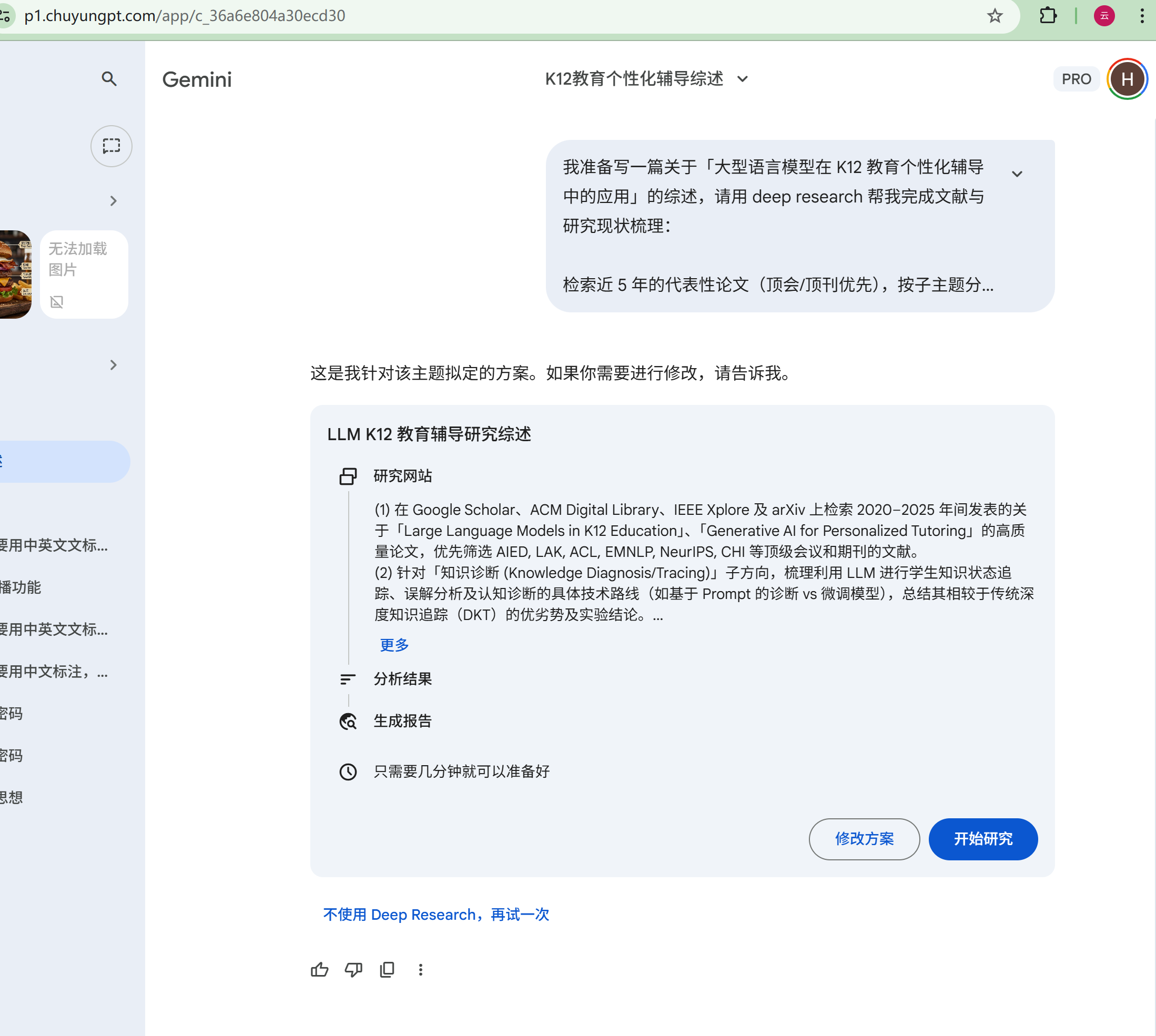Open the H account avatar

pyautogui.click(x=1127, y=79)
